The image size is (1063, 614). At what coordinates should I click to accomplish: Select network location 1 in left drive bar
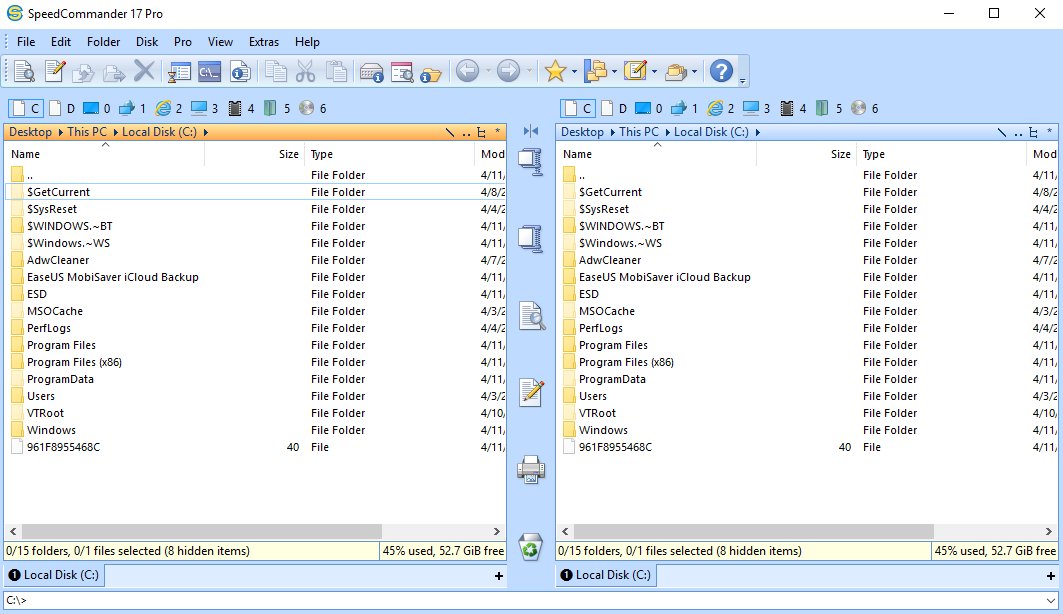tap(133, 108)
